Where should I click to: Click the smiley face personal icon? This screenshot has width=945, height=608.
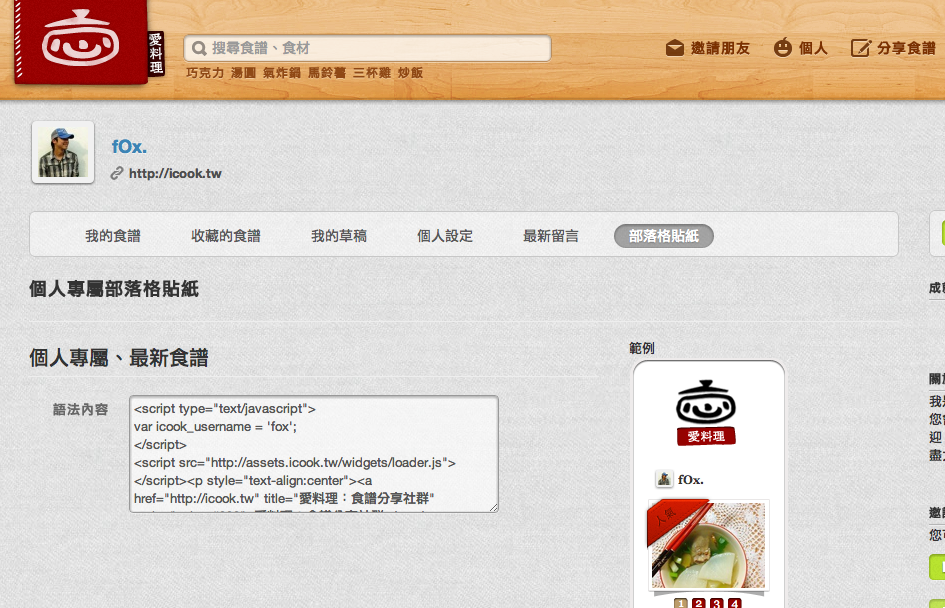click(782, 48)
